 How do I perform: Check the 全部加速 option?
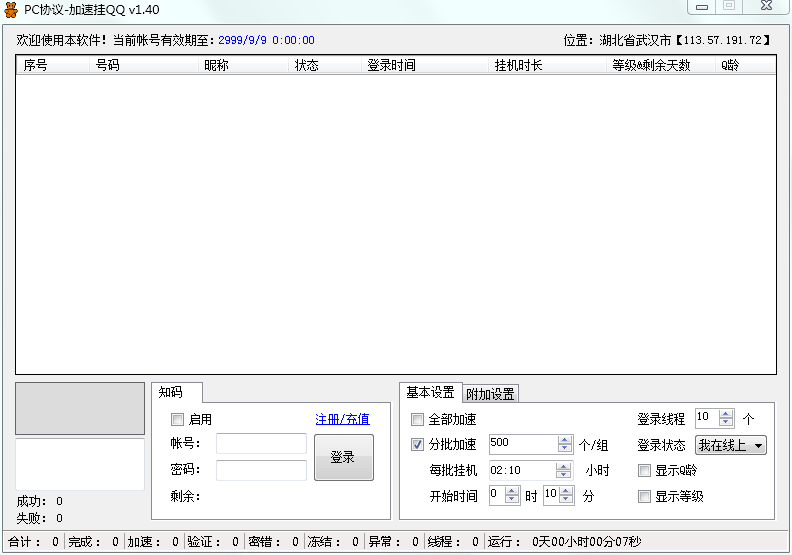(418, 419)
